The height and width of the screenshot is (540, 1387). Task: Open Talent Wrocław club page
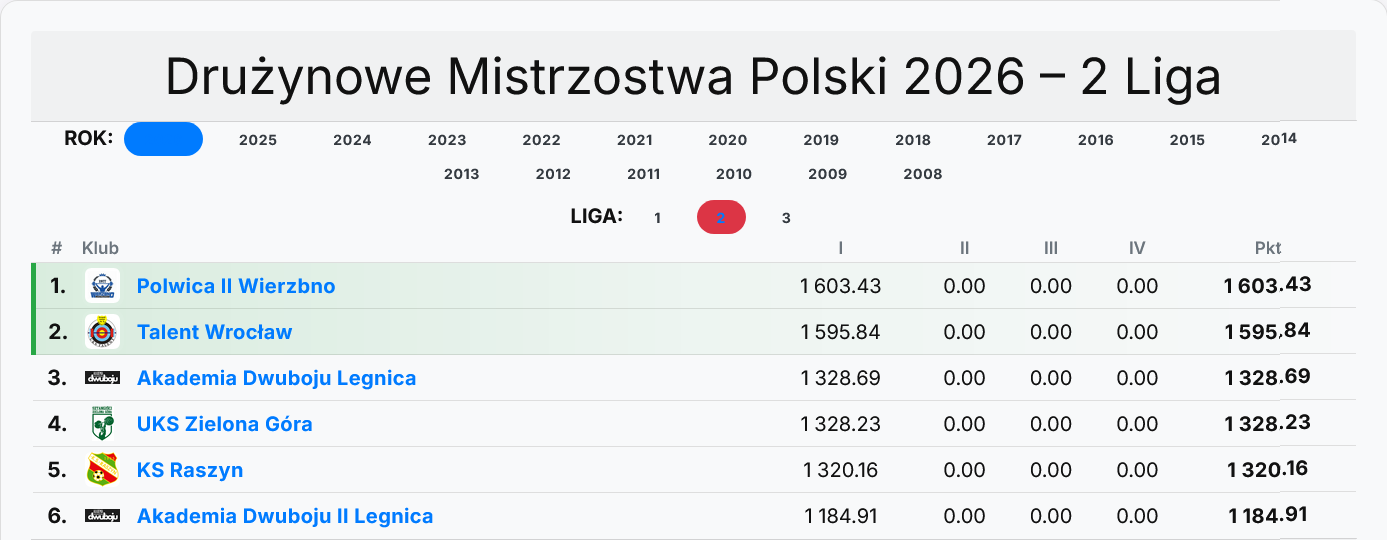pyautogui.click(x=214, y=332)
